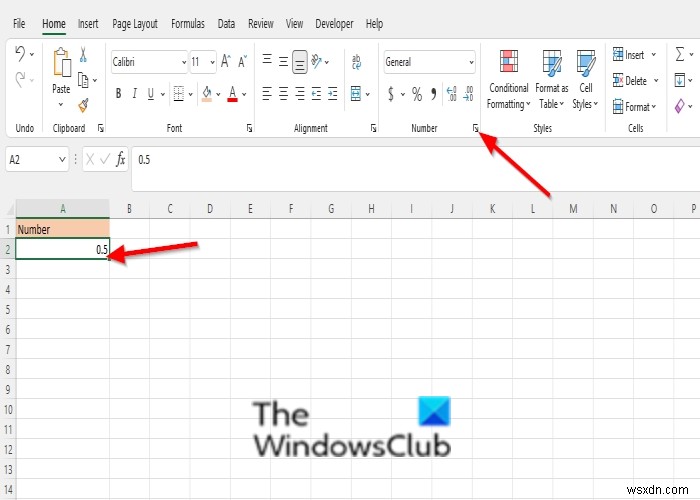Decrease font size with small A

point(242,62)
